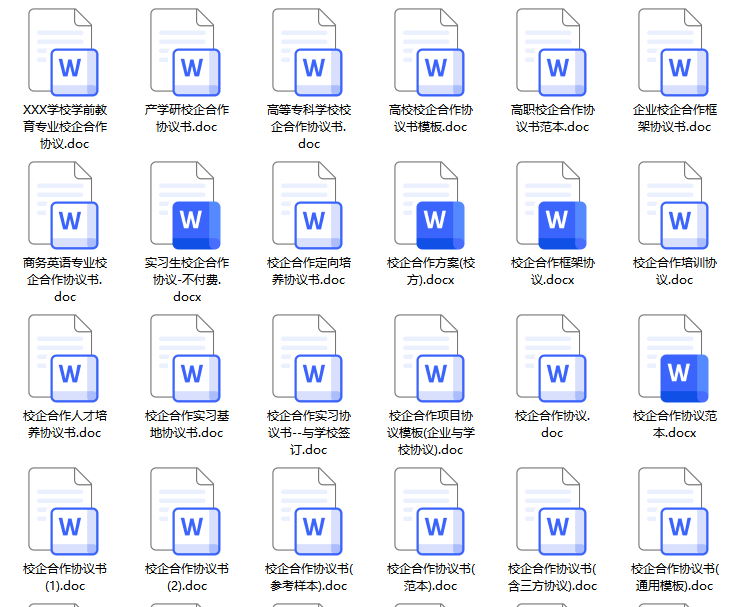
Task: Click the filename 高职校企合作协议书范本.doc
Action: 553,118
